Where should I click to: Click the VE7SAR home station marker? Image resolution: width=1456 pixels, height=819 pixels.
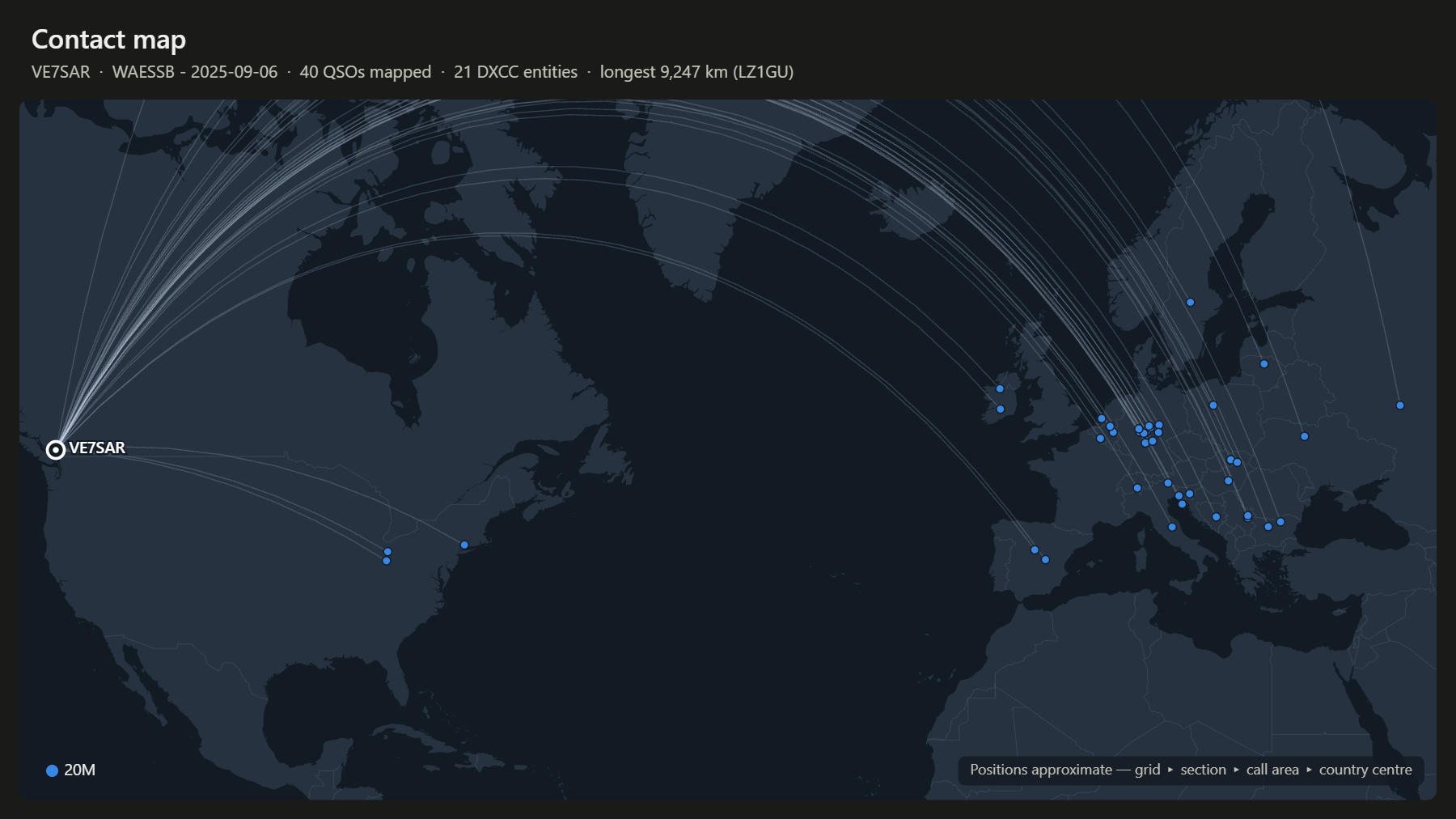55,450
